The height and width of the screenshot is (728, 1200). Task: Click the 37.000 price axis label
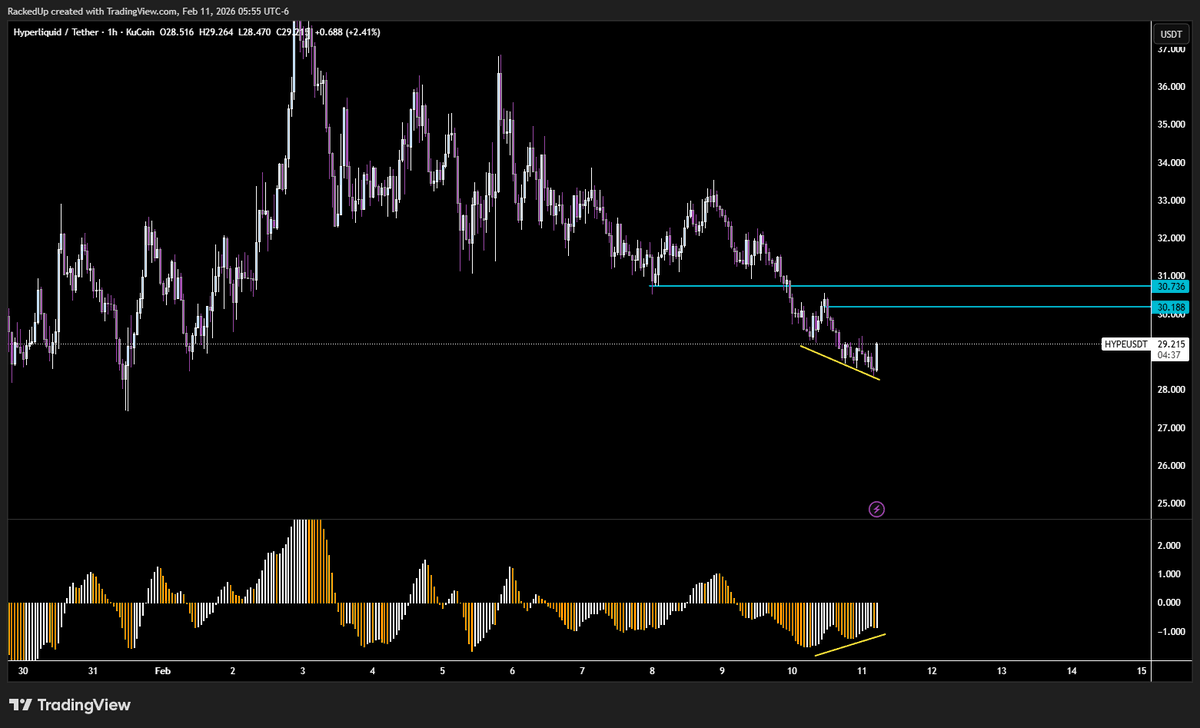(1170, 48)
